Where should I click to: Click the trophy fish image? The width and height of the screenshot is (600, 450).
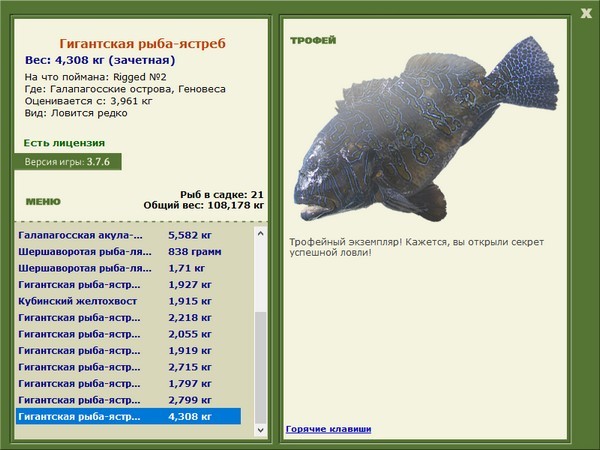tap(426, 129)
